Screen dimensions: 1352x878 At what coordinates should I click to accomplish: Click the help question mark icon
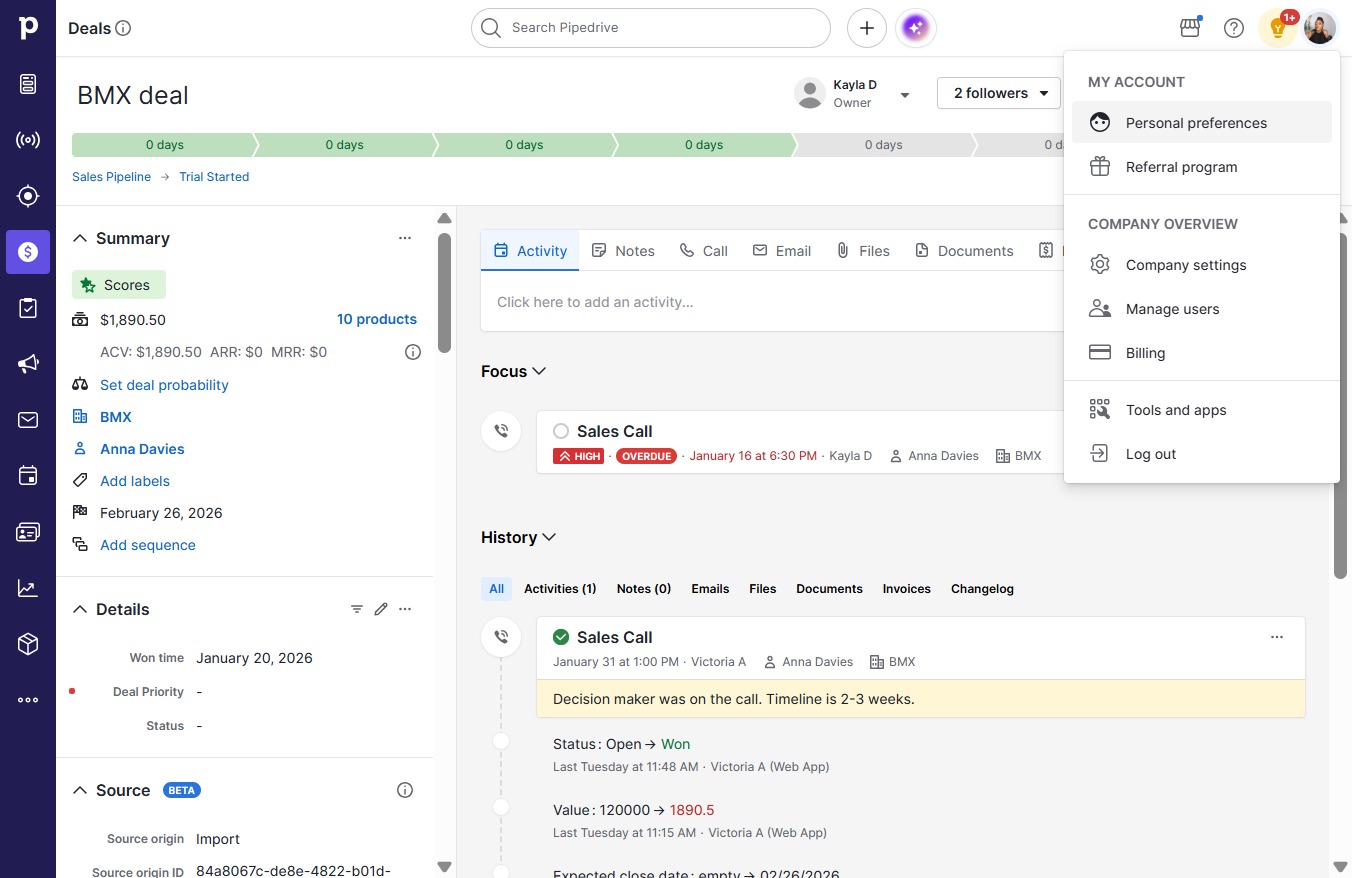pos(1234,28)
